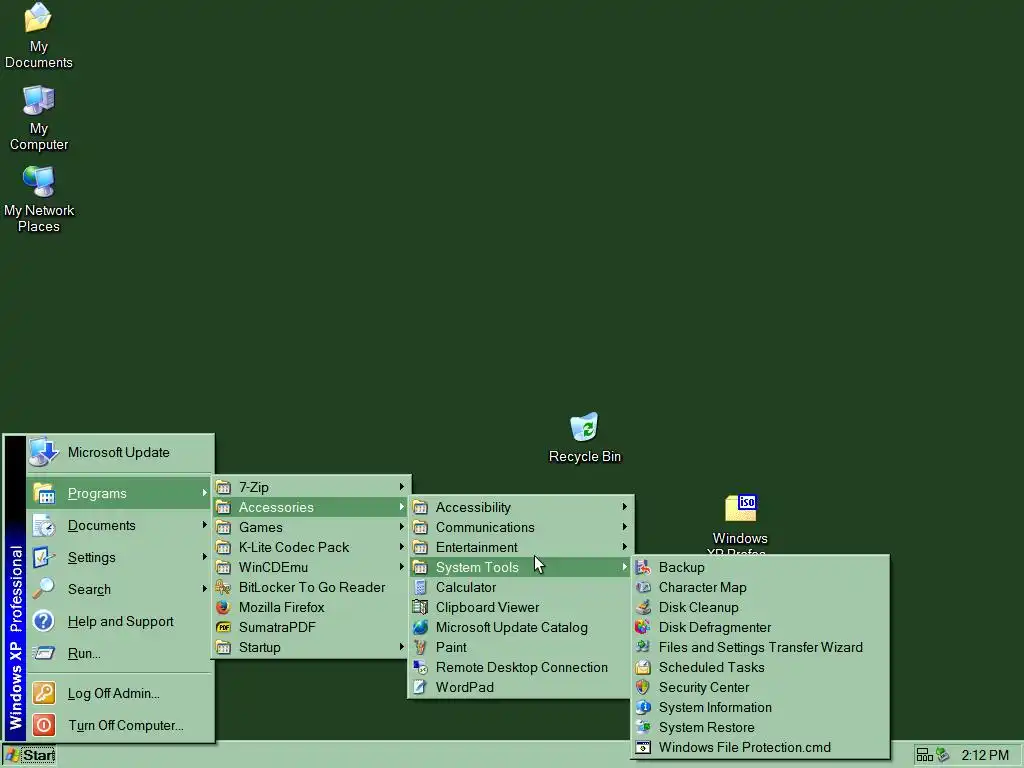Click the Remote Desktop Connection icon
Image resolution: width=1024 pixels, height=768 pixels.
pyautogui.click(x=420, y=667)
